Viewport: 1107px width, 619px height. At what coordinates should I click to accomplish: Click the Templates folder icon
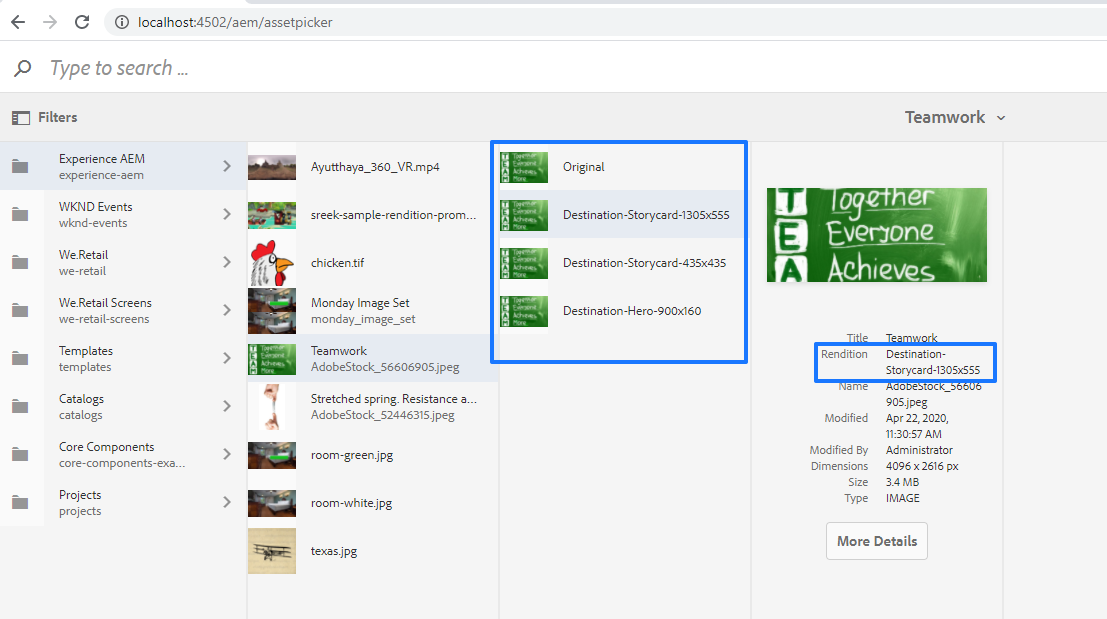tap(22, 358)
